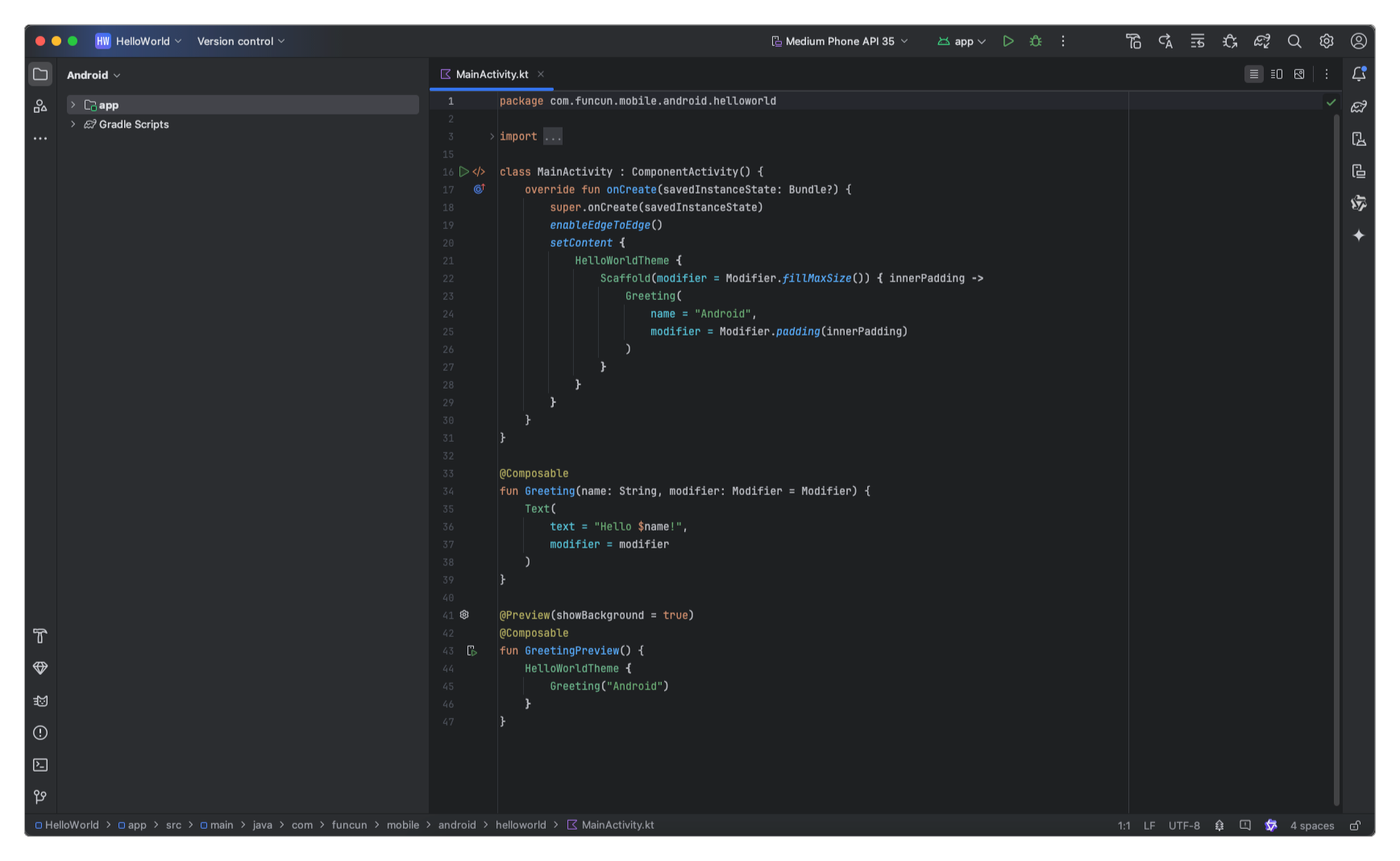Click the funcun breadcrumb segment

pyautogui.click(x=350, y=826)
